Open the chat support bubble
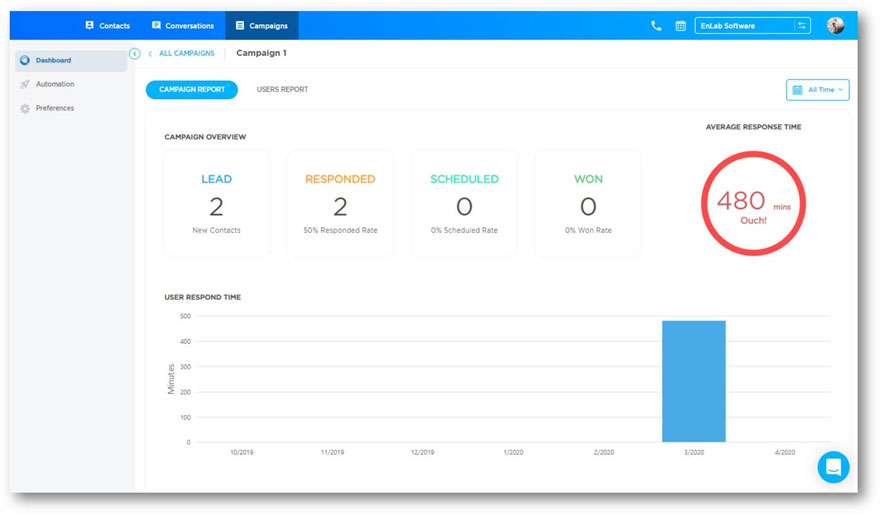Image resolution: width=880 pixels, height=515 pixels. pos(833,467)
